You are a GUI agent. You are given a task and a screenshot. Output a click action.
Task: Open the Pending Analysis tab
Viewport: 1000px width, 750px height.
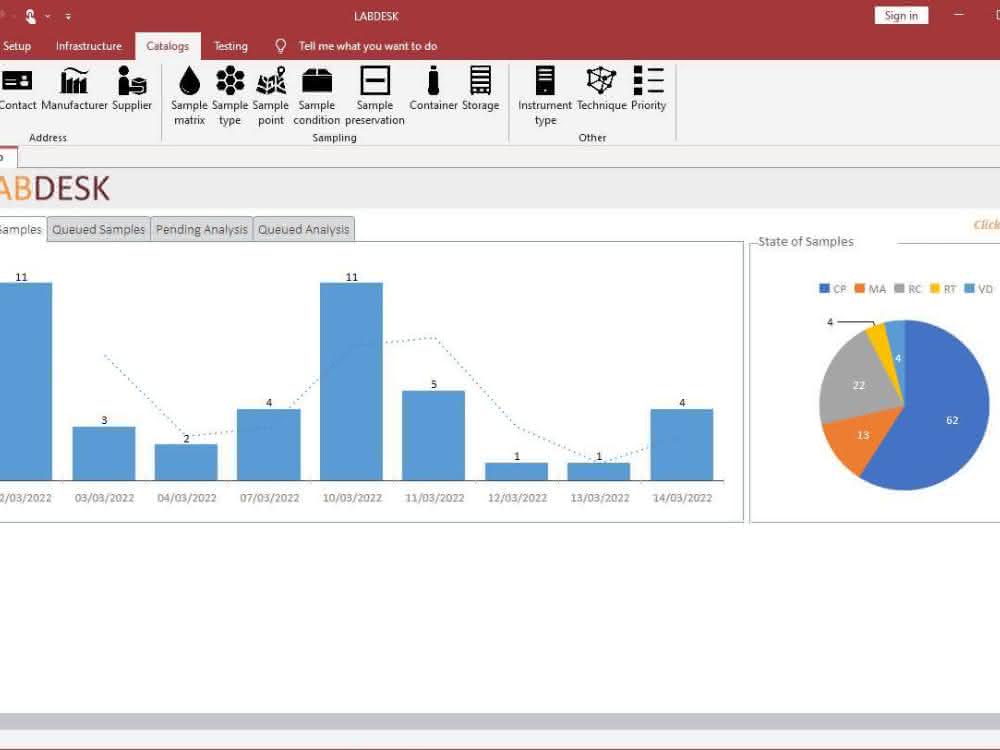click(202, 230)
